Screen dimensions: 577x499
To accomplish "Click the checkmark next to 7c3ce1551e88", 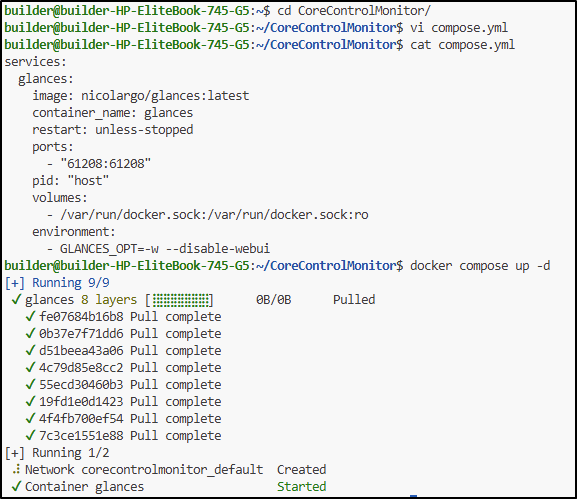I will (31, 435).
